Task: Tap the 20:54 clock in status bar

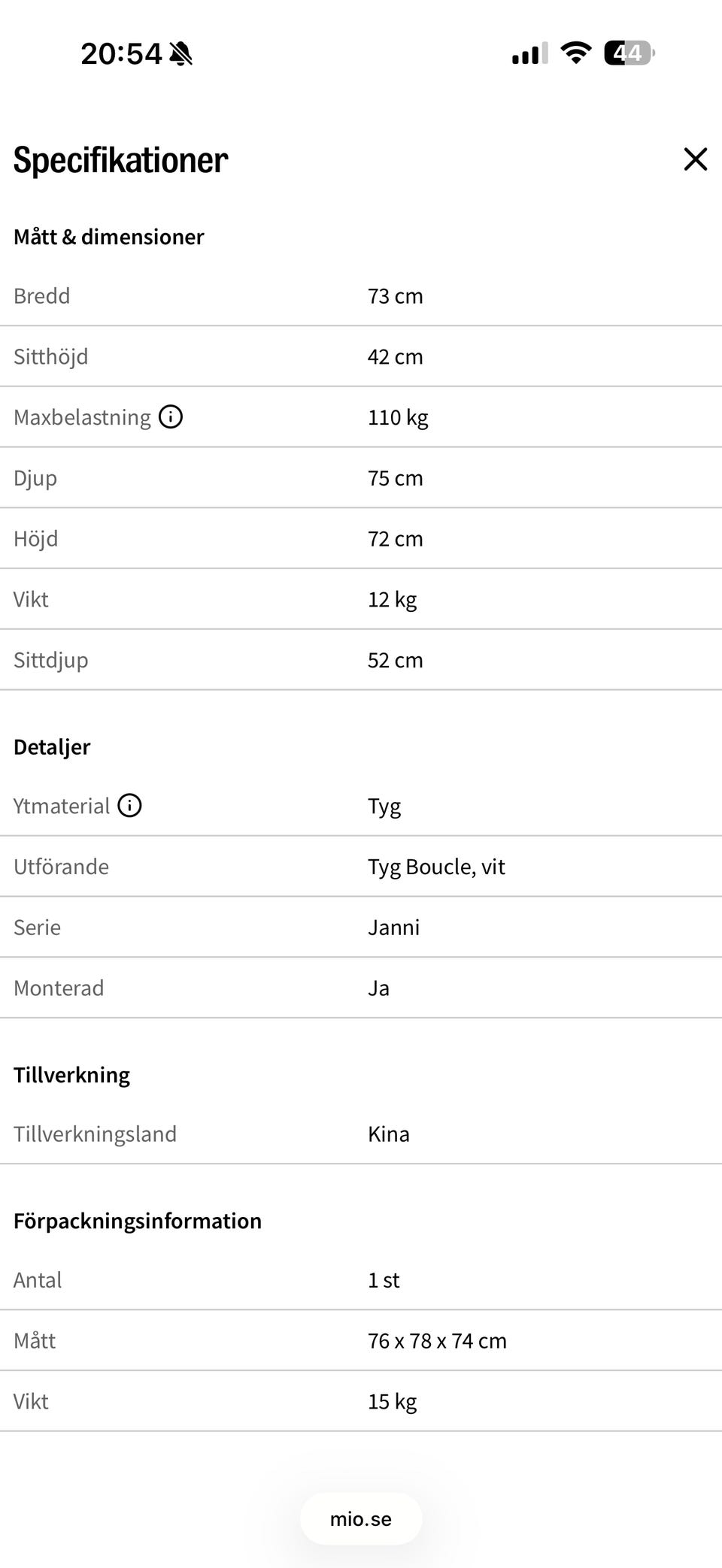Action: tap(121, 54)
